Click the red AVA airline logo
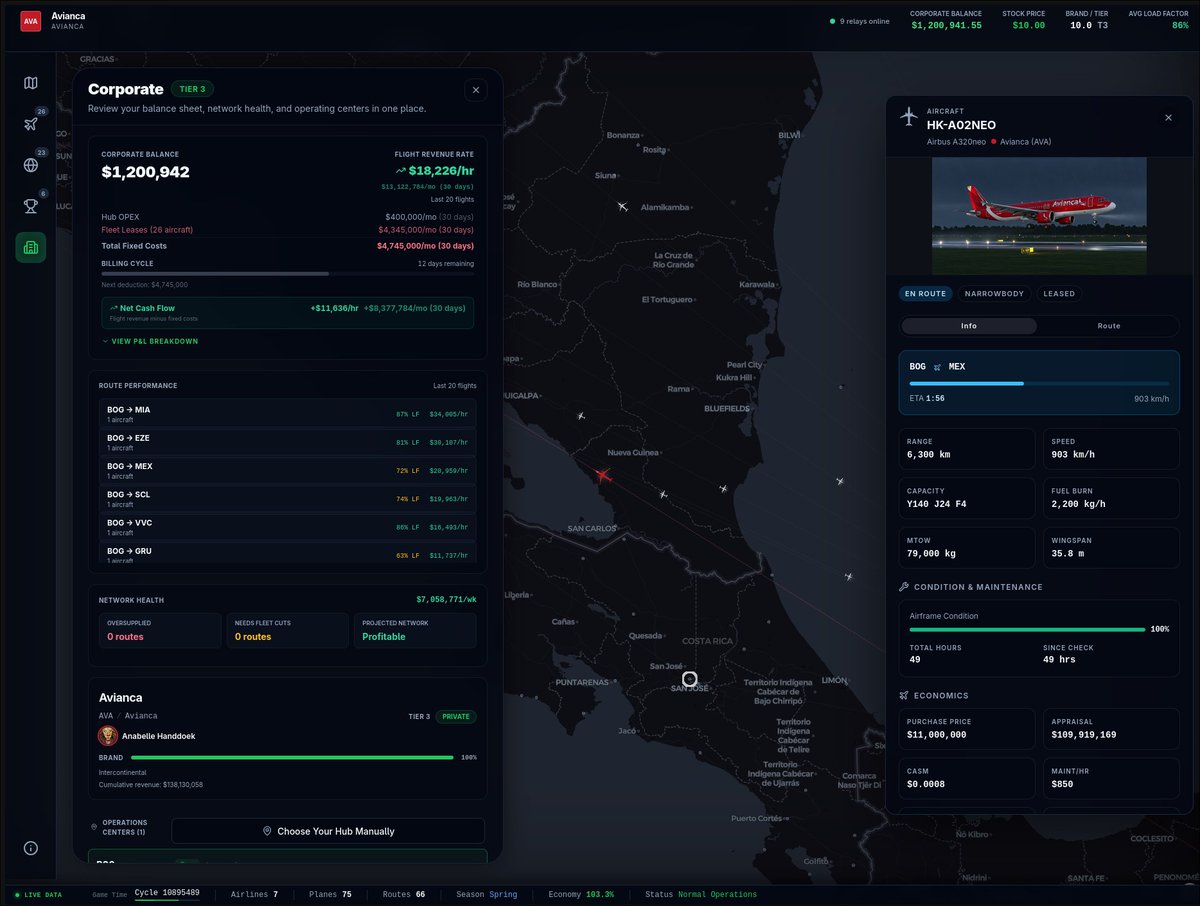 coord(31,21)
